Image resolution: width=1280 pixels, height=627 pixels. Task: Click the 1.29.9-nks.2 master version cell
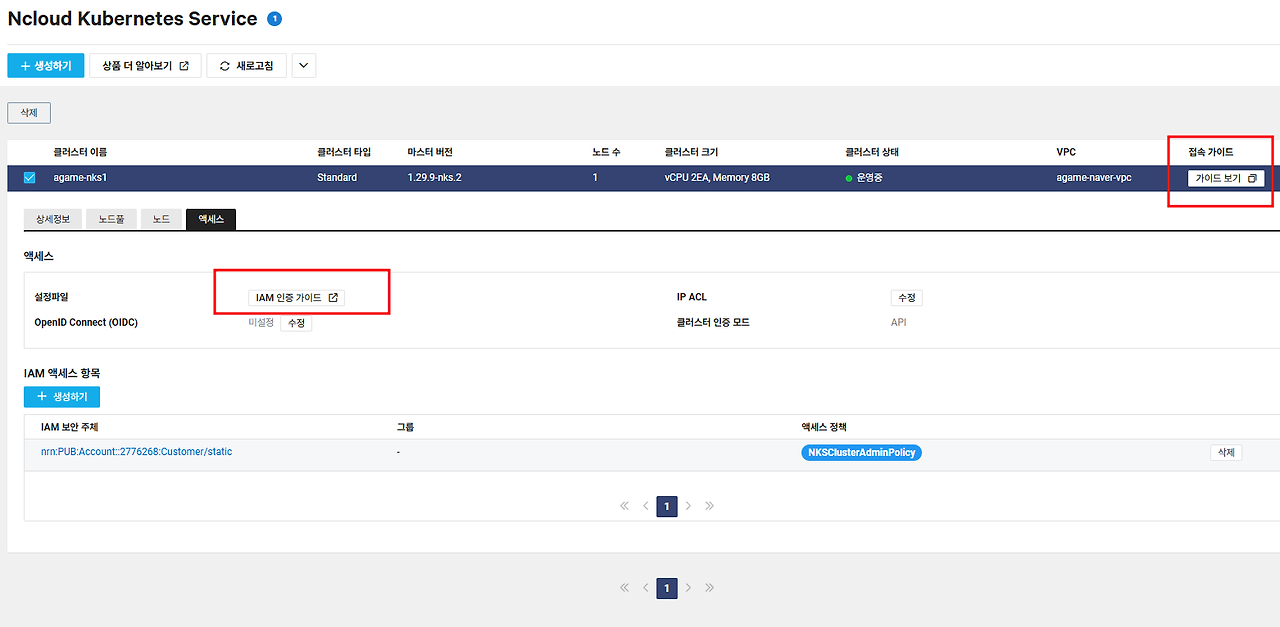(x=435, y=178)
